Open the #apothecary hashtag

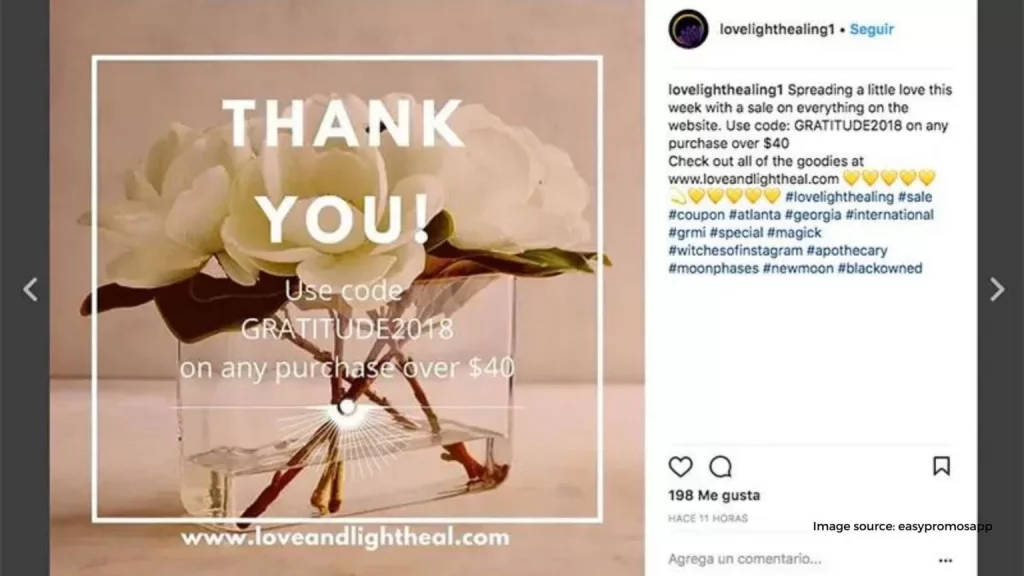[846, 251]
